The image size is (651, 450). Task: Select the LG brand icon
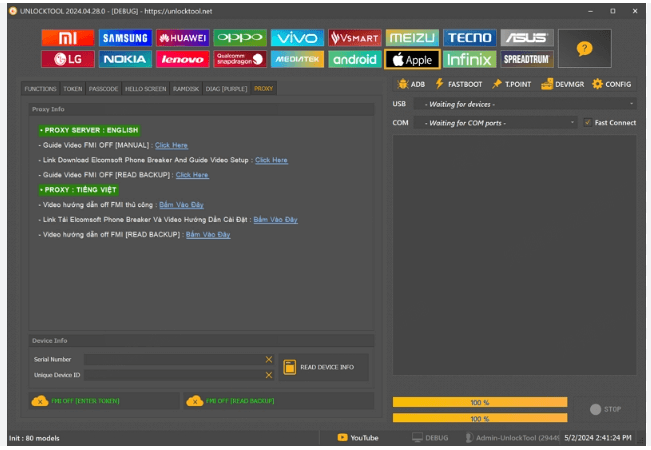point(68,59)
